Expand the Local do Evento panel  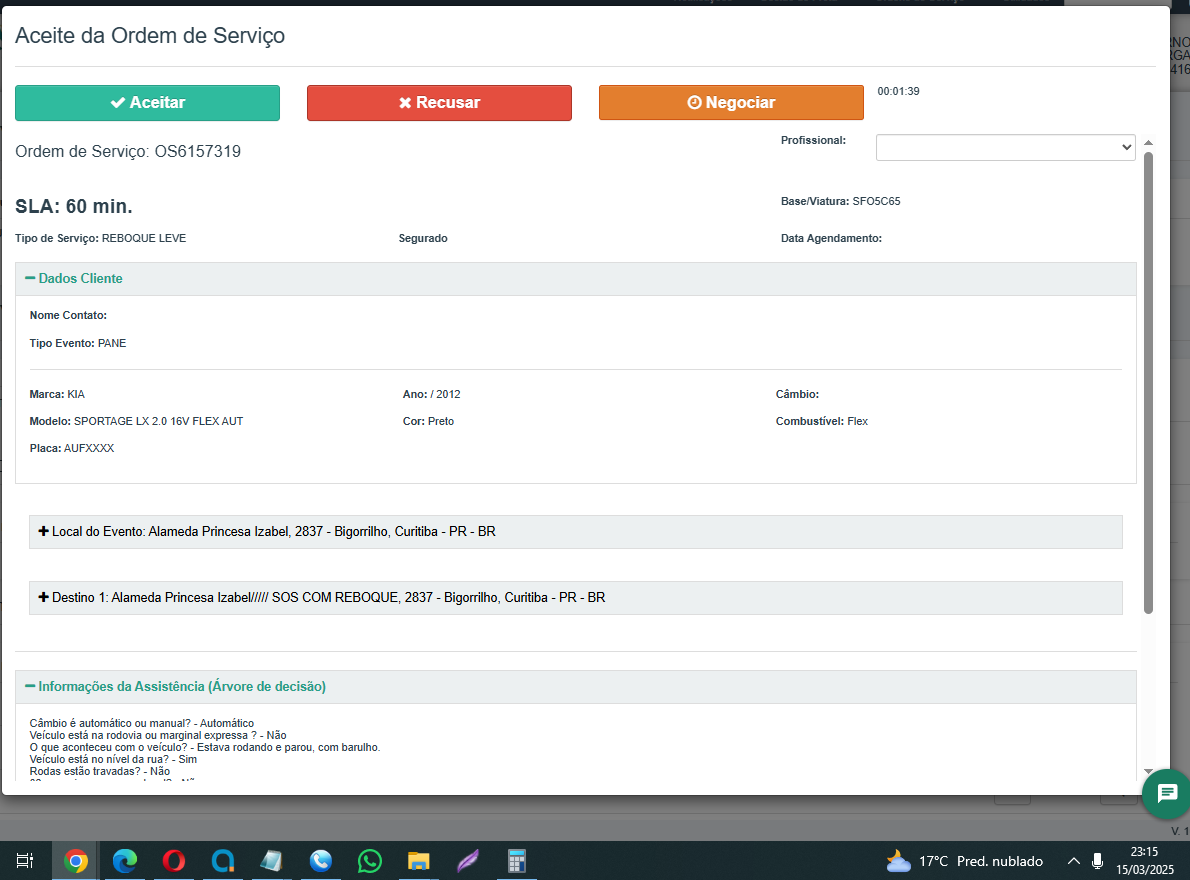click(x=268, y=532)
